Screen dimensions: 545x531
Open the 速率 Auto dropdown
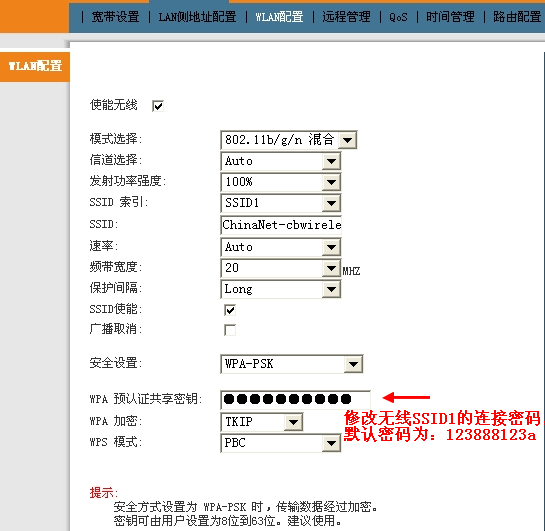(280, 247)
